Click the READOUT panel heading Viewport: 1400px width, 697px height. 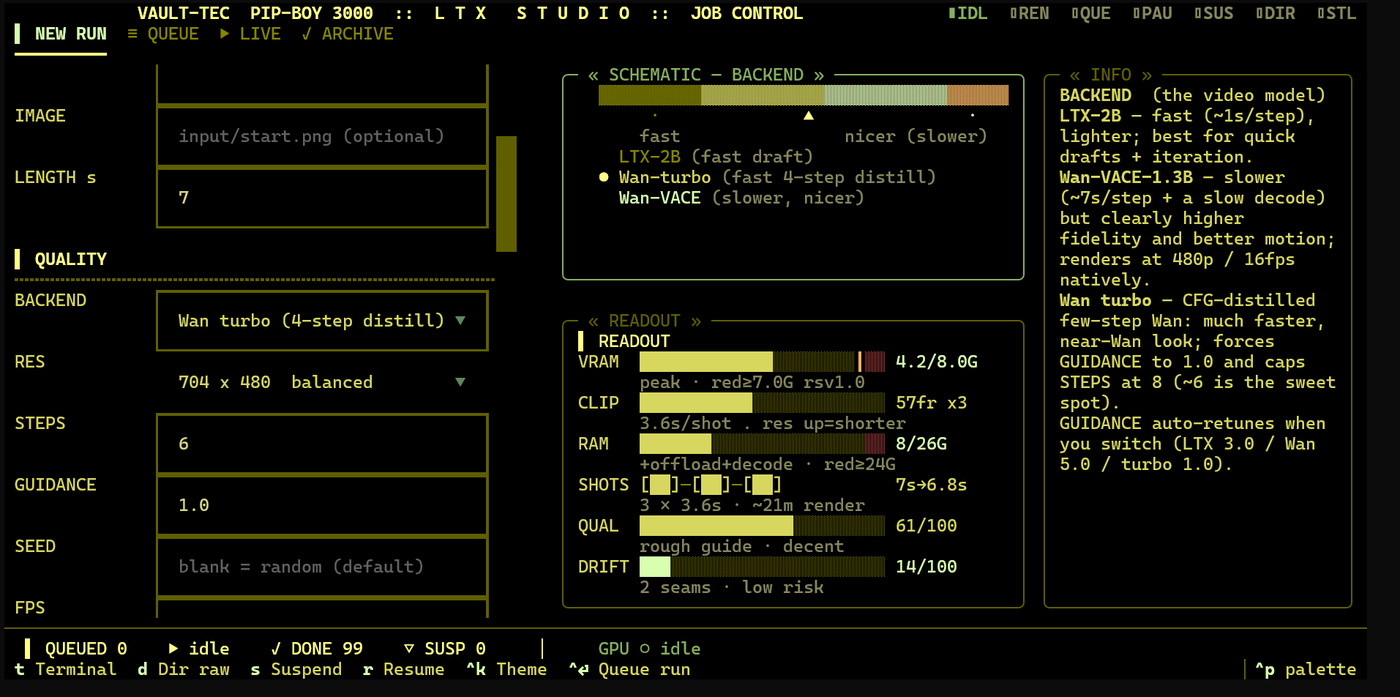click(x=624, y=342)
